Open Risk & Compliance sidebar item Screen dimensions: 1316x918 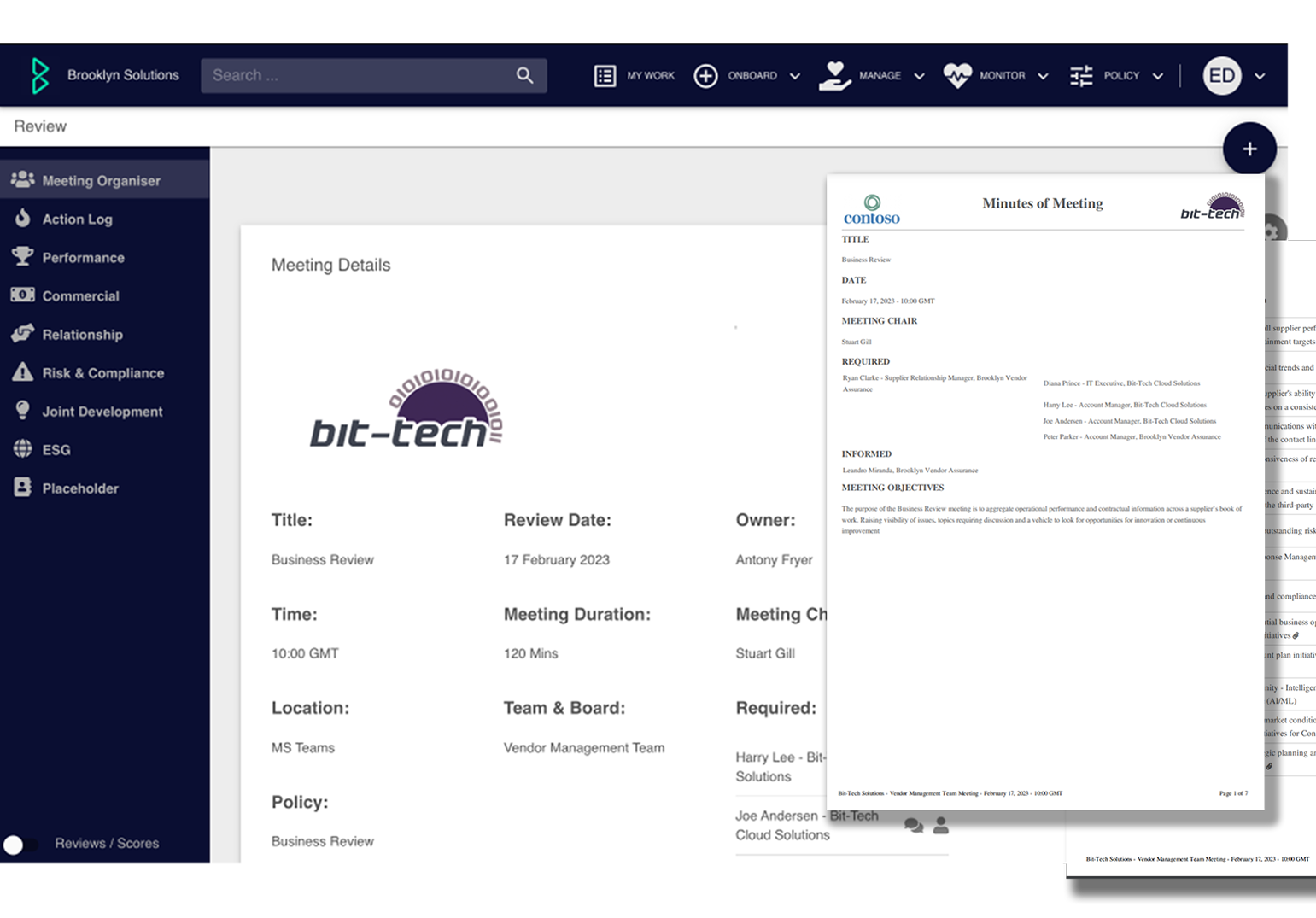click(x=104, y=372)
